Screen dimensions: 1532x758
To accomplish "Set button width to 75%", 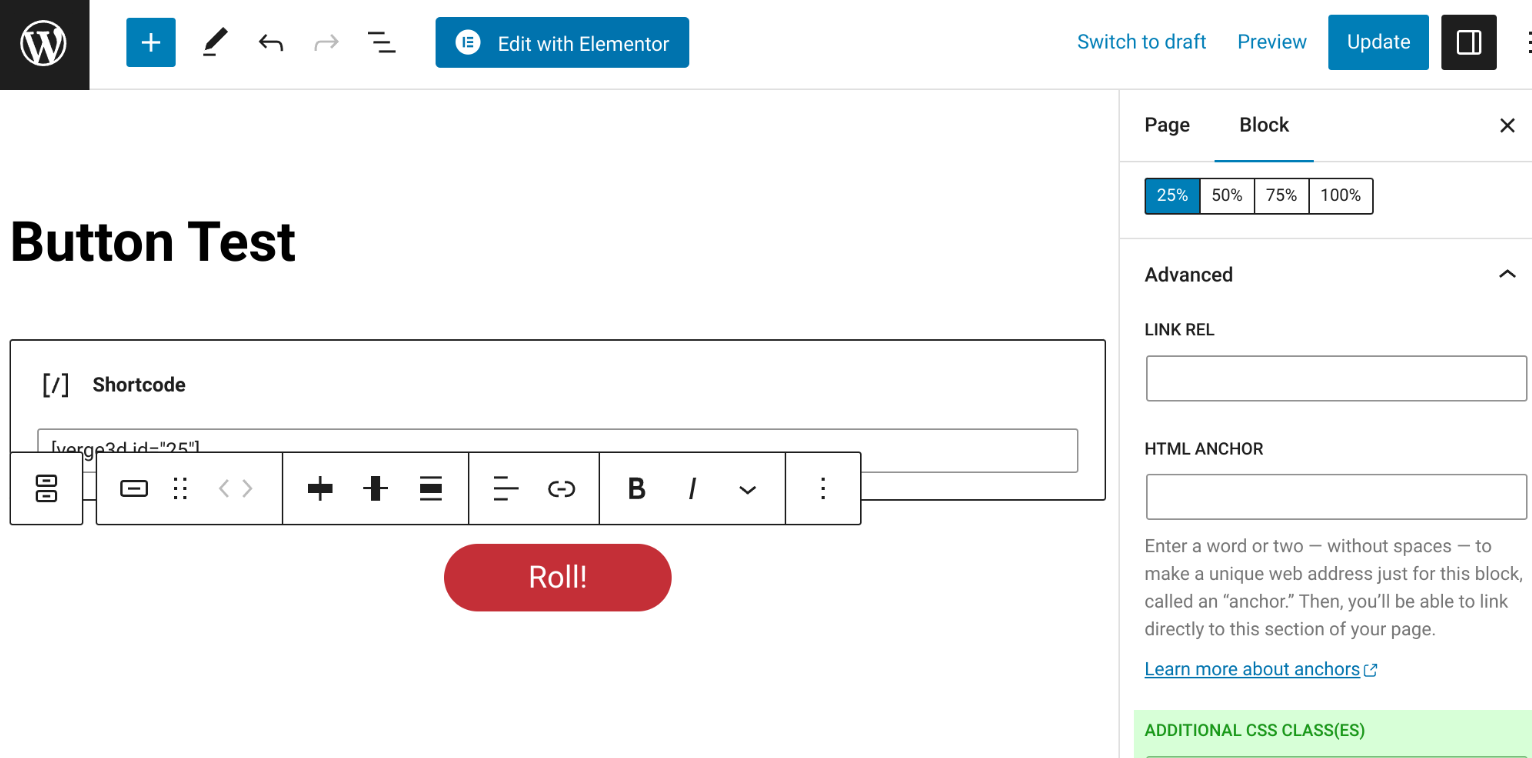I will click(1282, 196).
